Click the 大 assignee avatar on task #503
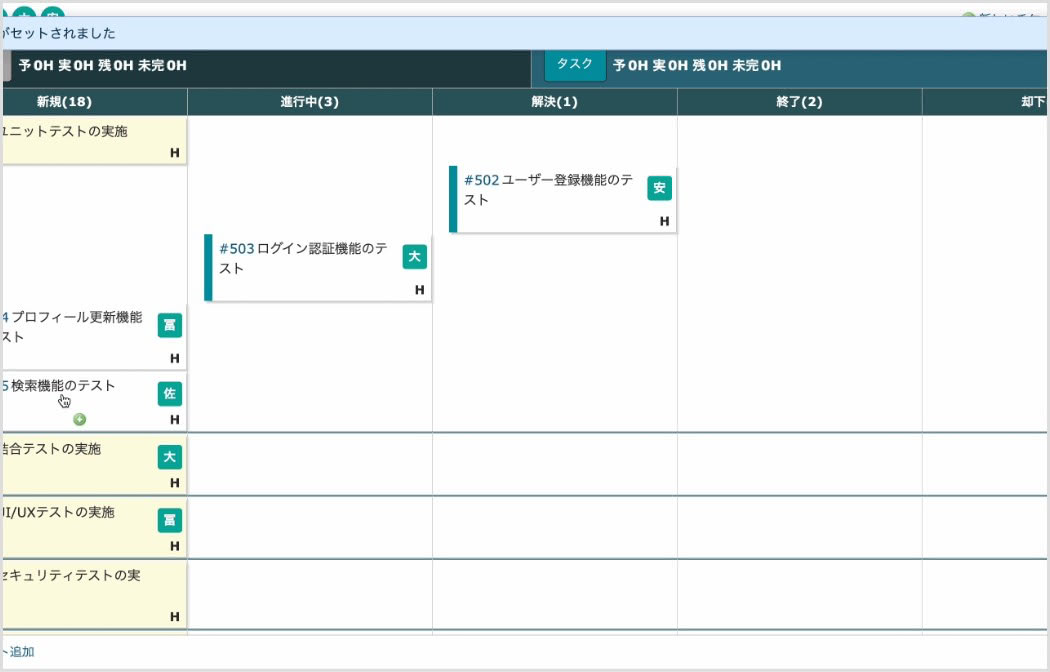Screen dimensions: 1050x672 point(415,257)
